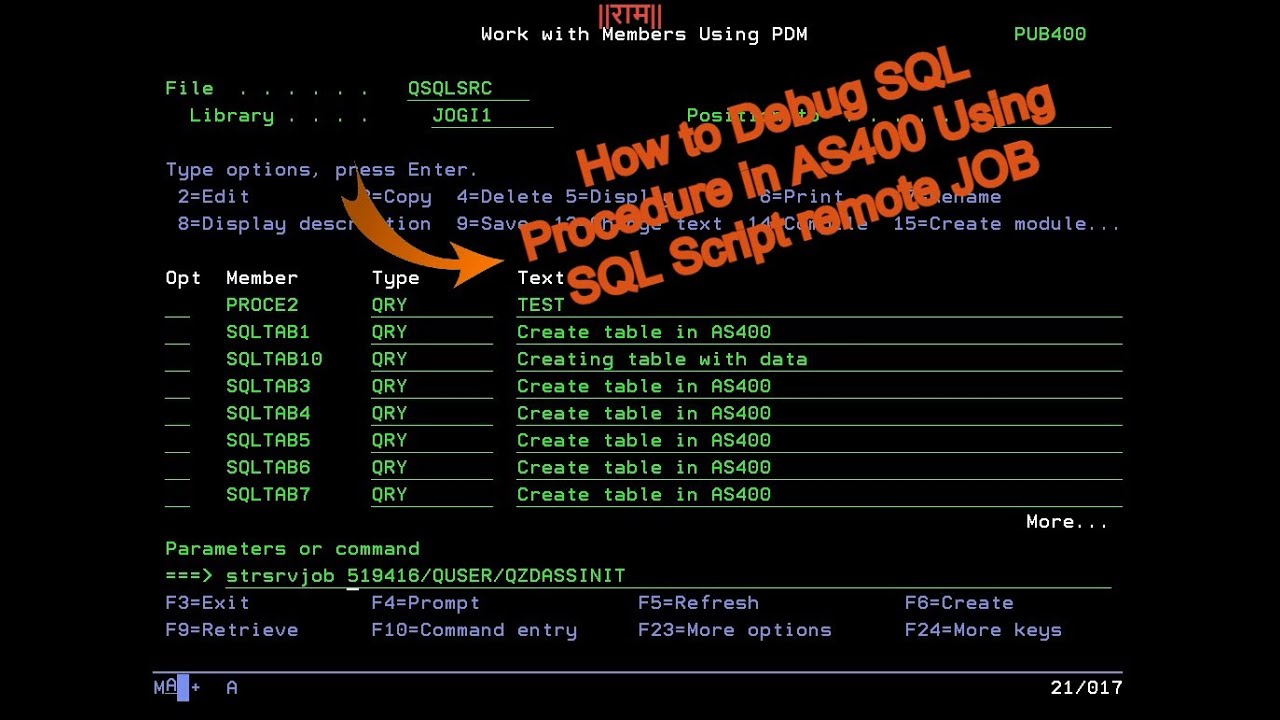Viewport: 1280px width, 720px height.
Task: Click the QRY type field of PROCE2
Action: click(432, 306)
